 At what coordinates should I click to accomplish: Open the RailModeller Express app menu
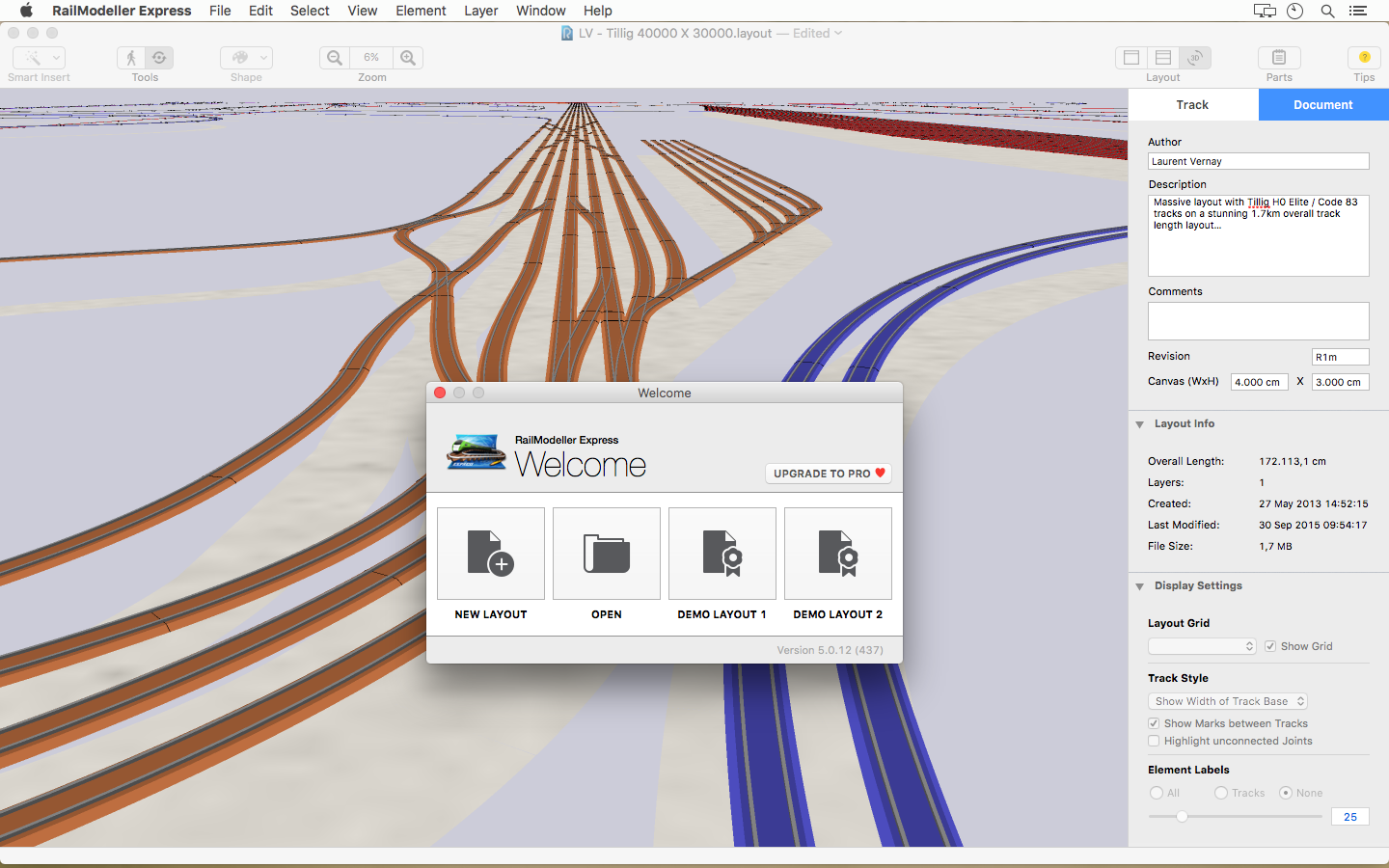pyautogui.click(x=122, y=11)
